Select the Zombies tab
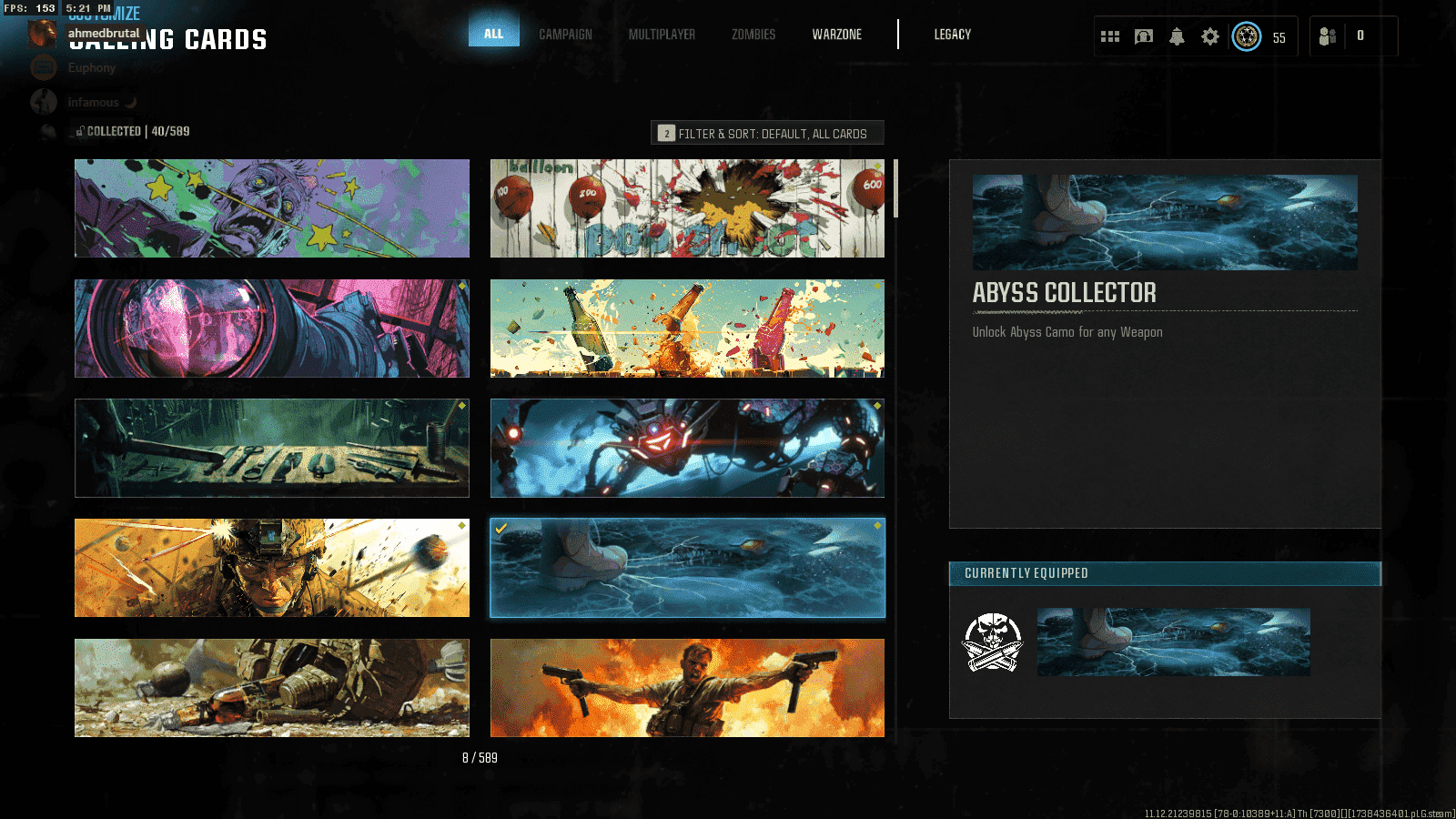Screen dimensions: 1456x819 coord(753,35)
